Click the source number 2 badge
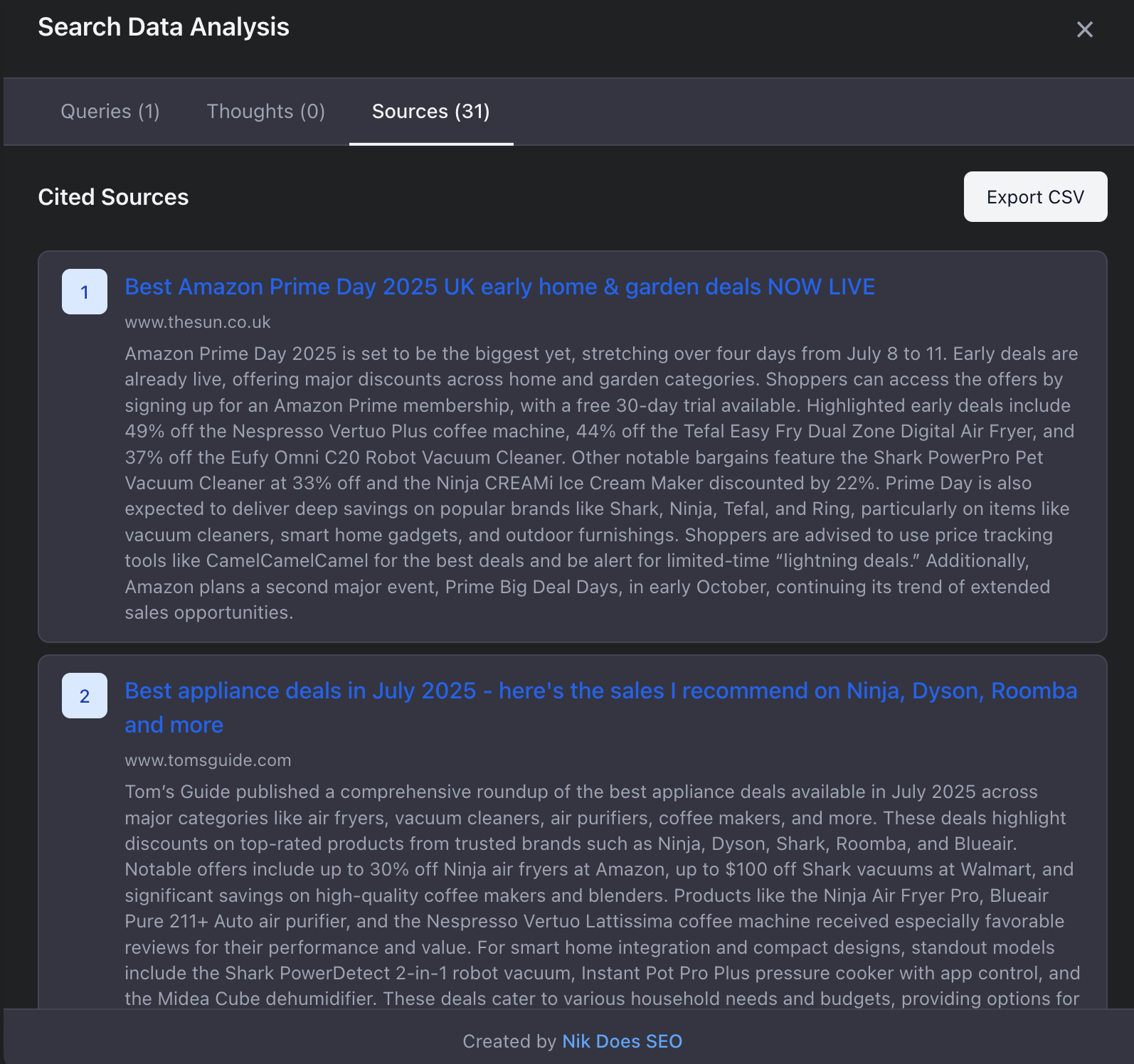Image resolution: width=1134 pixels, height=1064 pixels. [x=85, y=696]
